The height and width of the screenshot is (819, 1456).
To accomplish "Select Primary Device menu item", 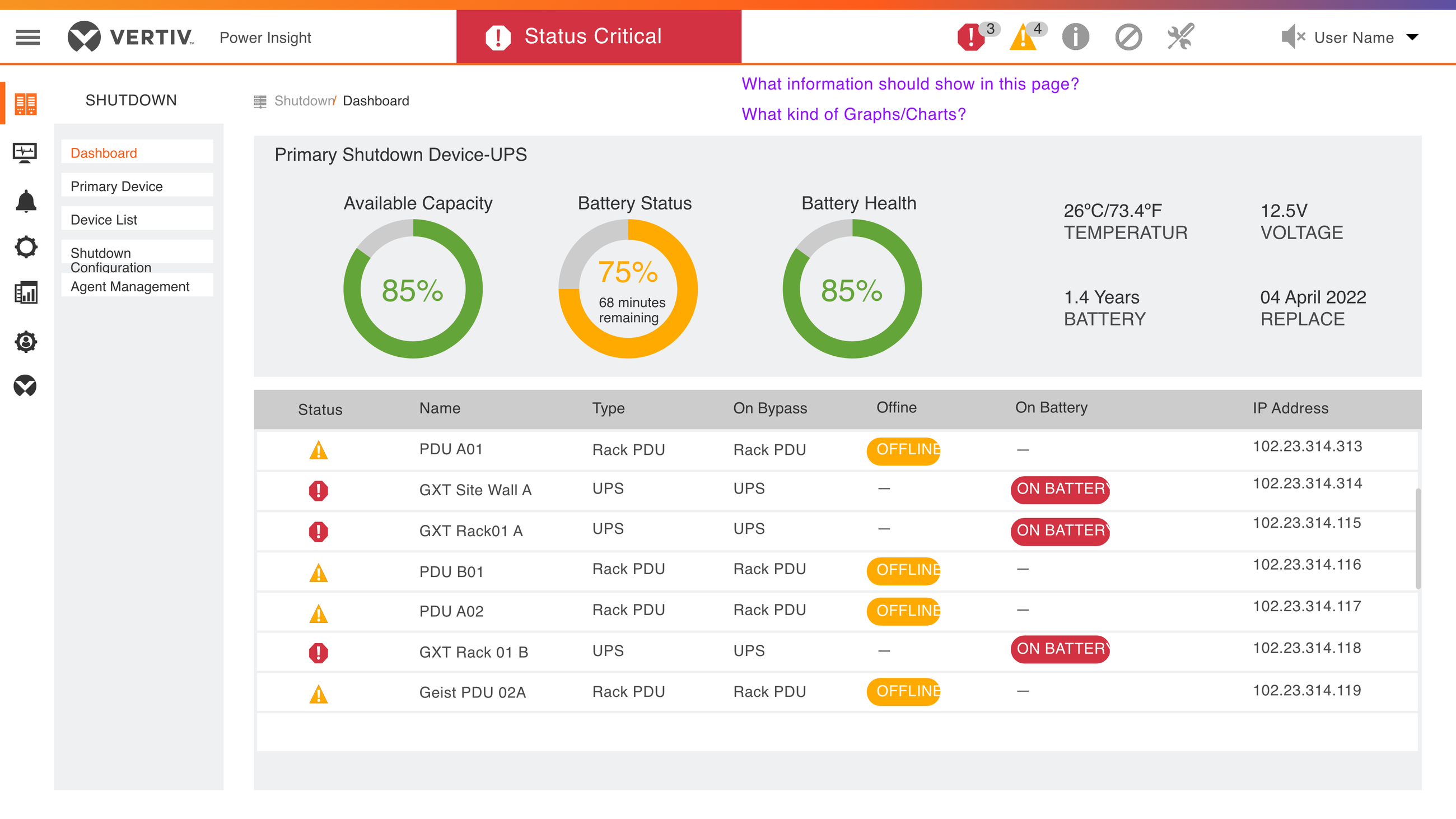I will 137,186.
